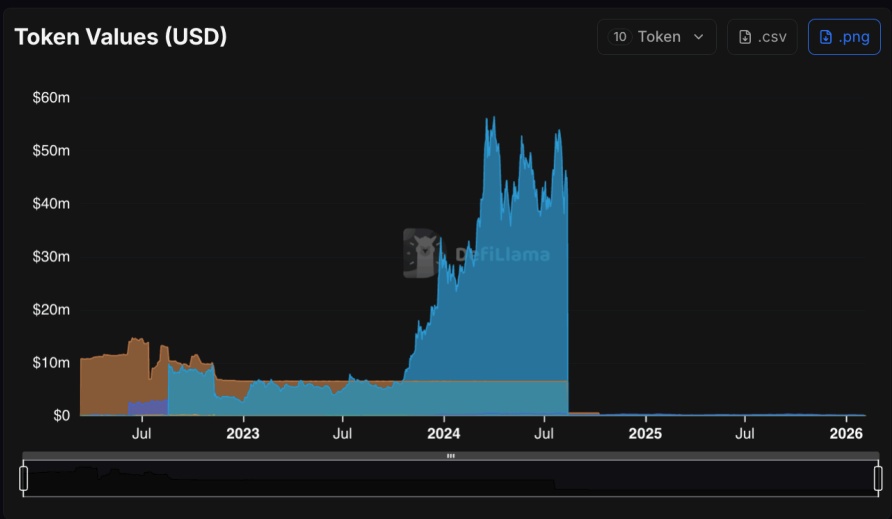Image resolution: width=892 pixels, height=519 pixels.
Task: Click the $50m axis label
Action: (x=51, y=151)
